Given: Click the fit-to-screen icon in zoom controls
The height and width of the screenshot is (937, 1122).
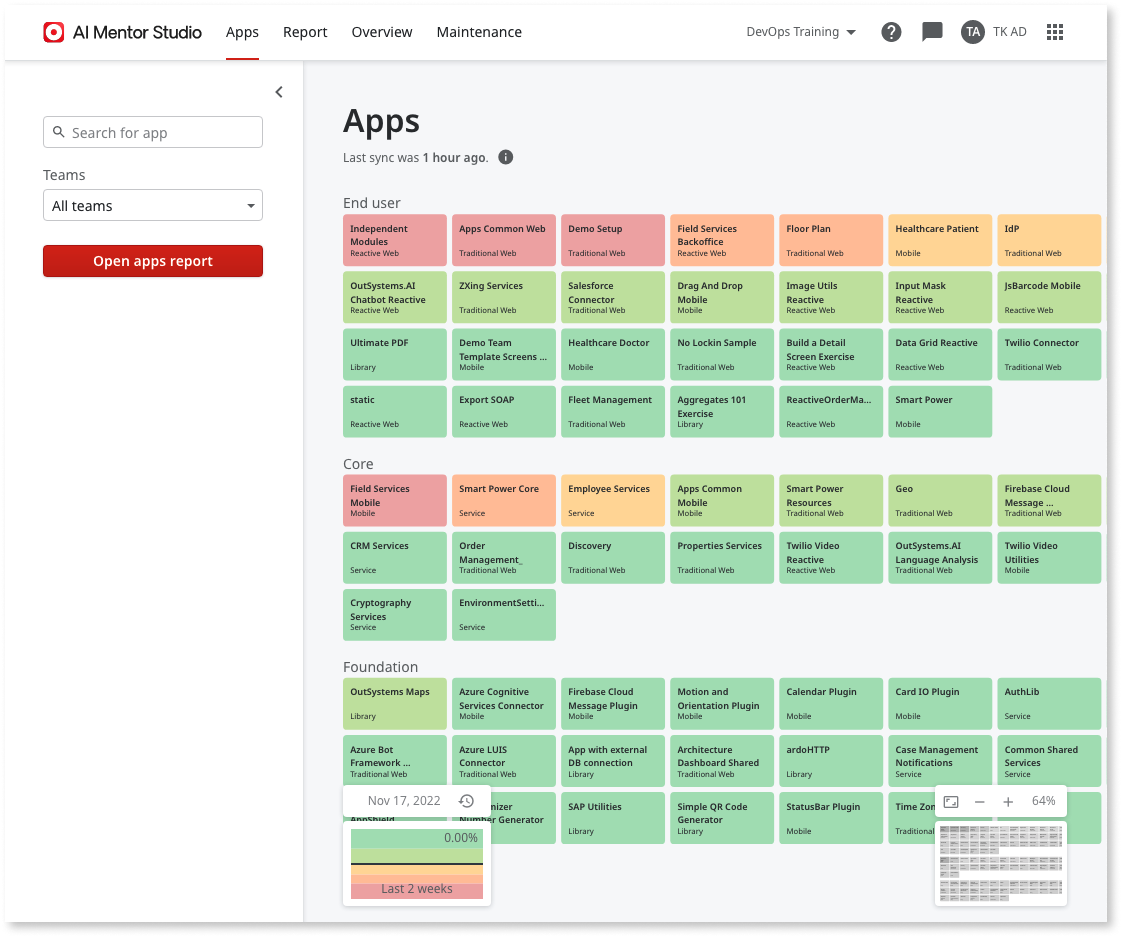Looking at the screenshot, I should [x=951, y=801].
